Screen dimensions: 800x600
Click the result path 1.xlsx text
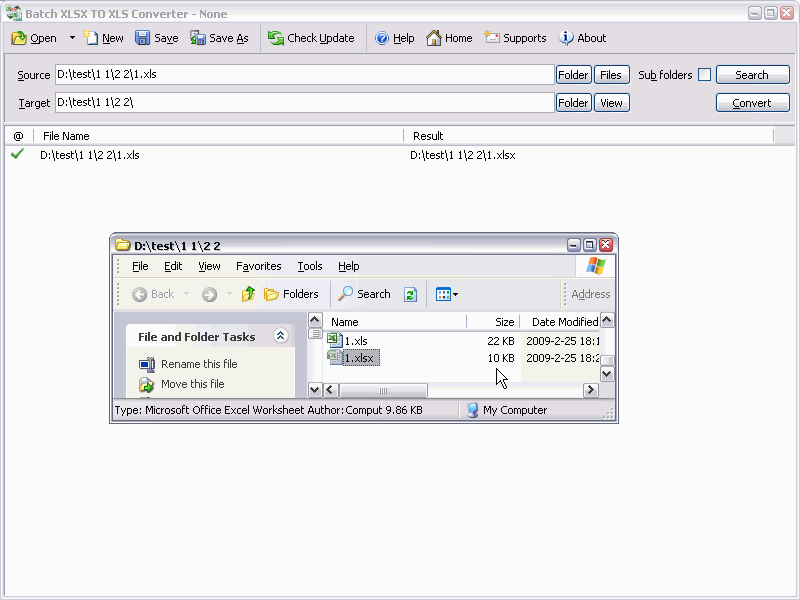[463, 155]
